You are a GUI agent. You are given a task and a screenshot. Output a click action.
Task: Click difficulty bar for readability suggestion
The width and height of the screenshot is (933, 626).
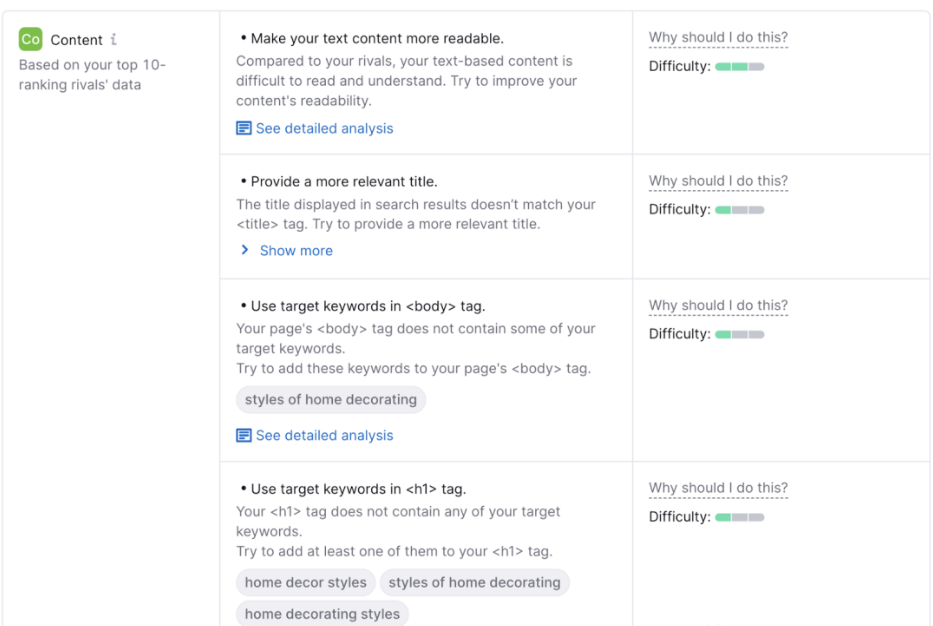click(740, 67)
